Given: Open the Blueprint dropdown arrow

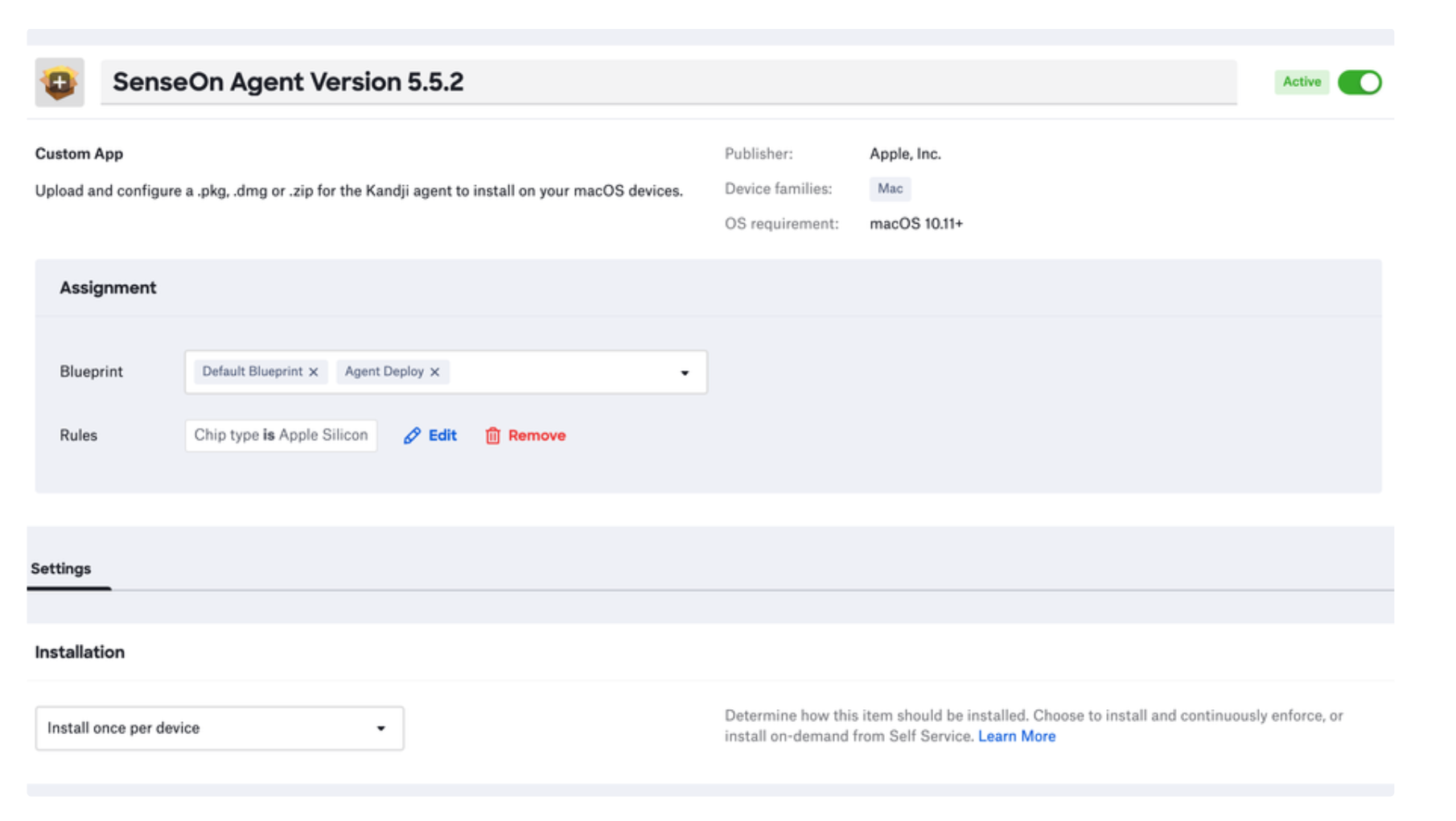Looking at the screenshot, I should (x=685, y=373).
